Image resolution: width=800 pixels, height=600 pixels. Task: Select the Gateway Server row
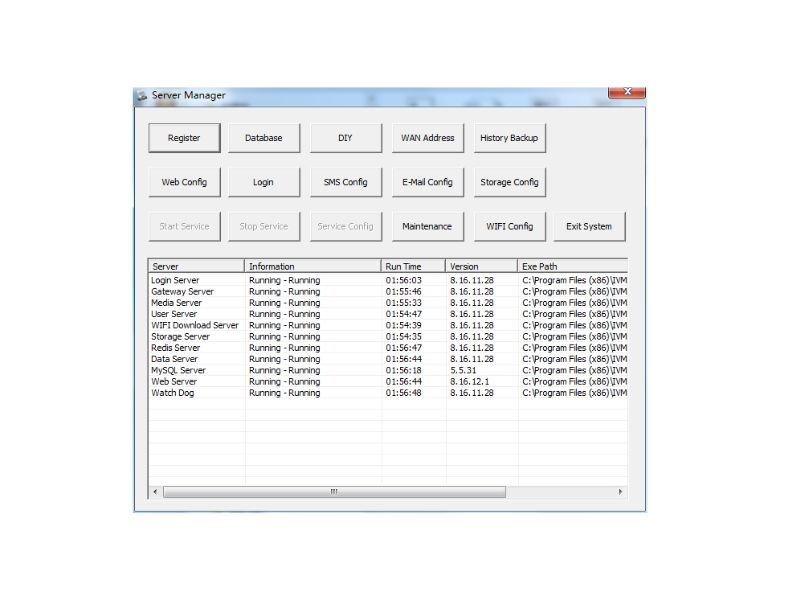tap(388, 291)
